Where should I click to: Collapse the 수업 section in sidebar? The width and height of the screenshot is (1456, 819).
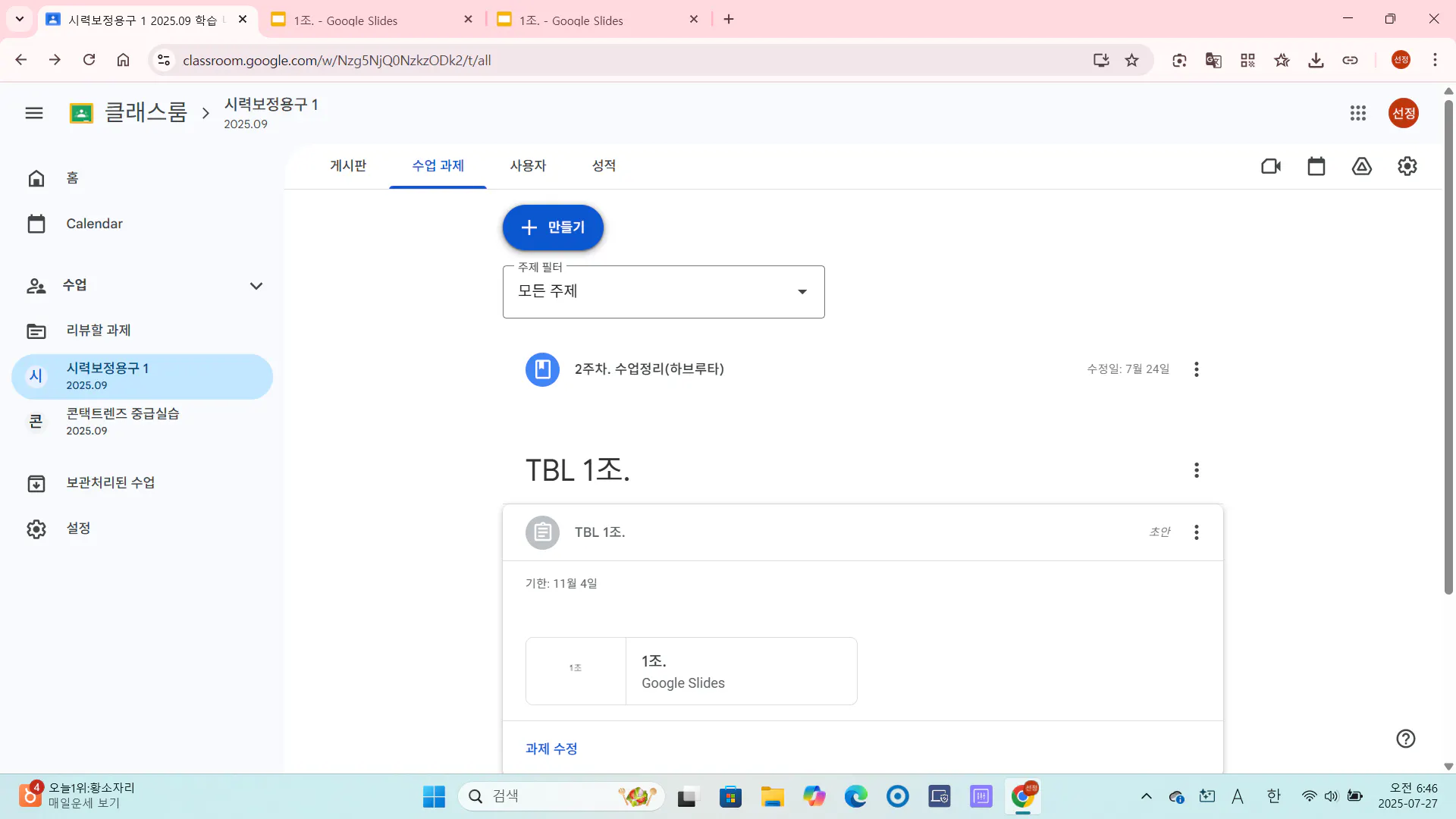click(x=256, y=286)
